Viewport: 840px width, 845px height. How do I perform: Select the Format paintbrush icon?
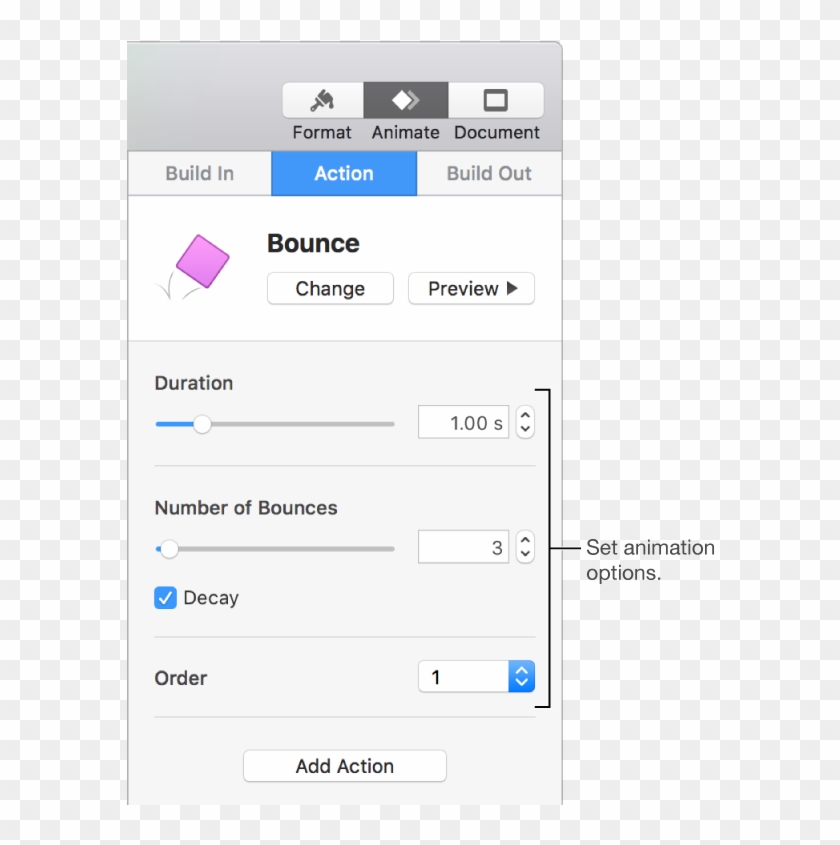(x=321, y=100)
